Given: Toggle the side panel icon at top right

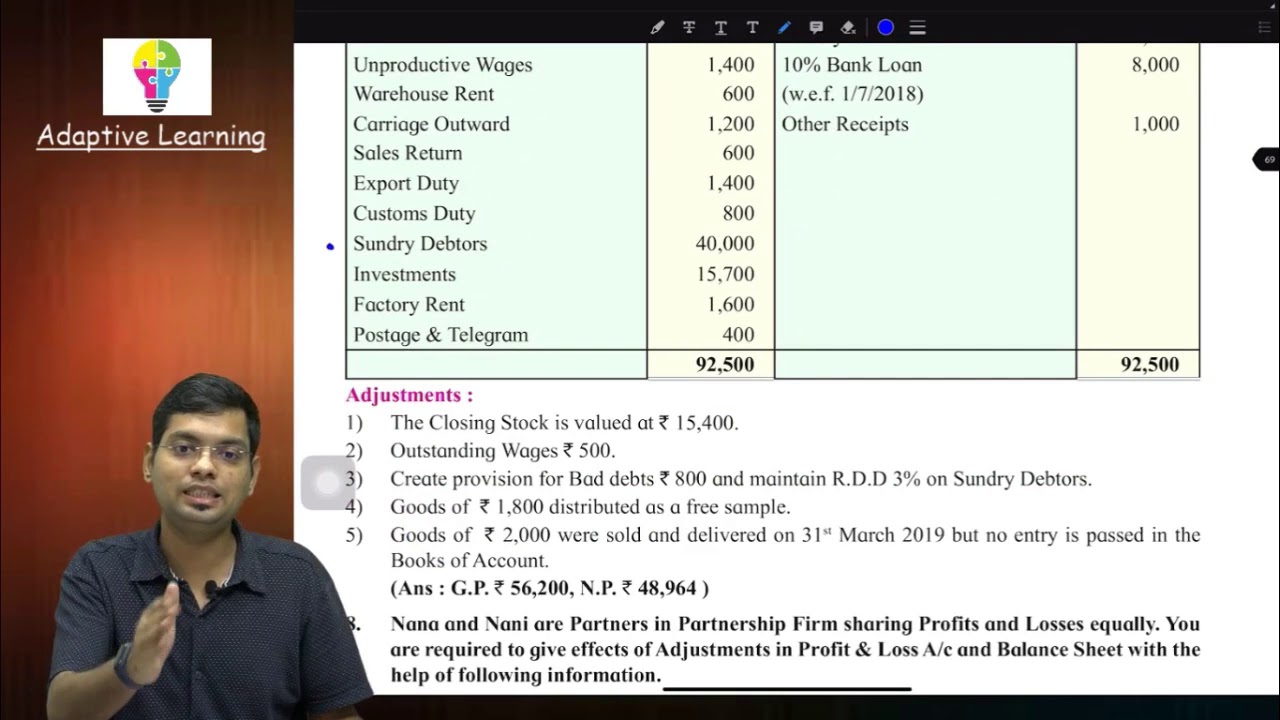Looking at the screenshot, I should [1264, 28].
